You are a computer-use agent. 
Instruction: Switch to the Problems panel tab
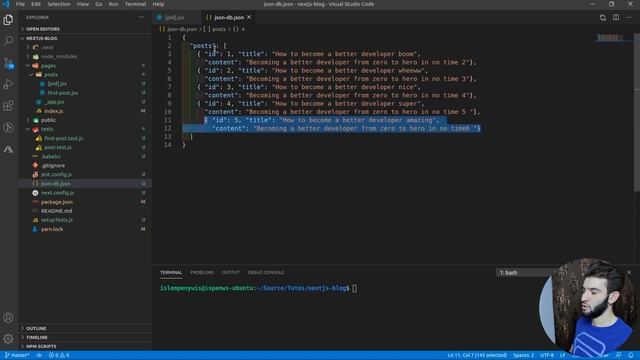202,272
